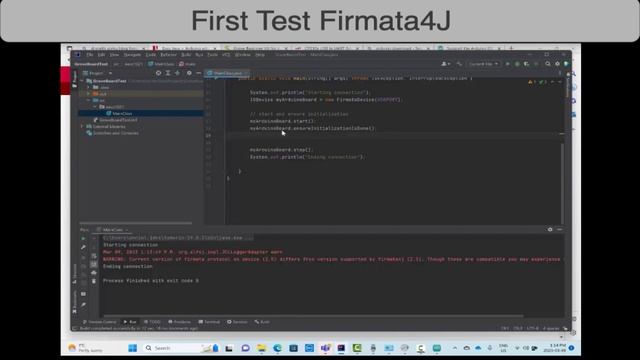640x360 pixels.
Task: Click the Build project hammer icon
Action: click(x=460, y=64)
